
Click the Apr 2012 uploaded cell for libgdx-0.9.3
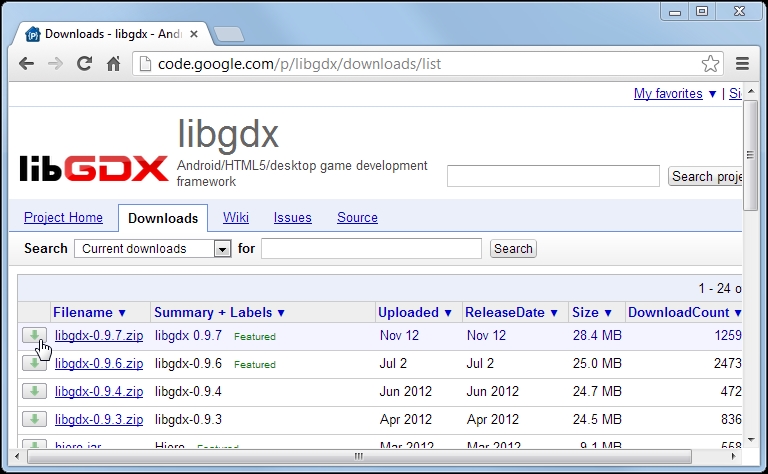(406, 419)
